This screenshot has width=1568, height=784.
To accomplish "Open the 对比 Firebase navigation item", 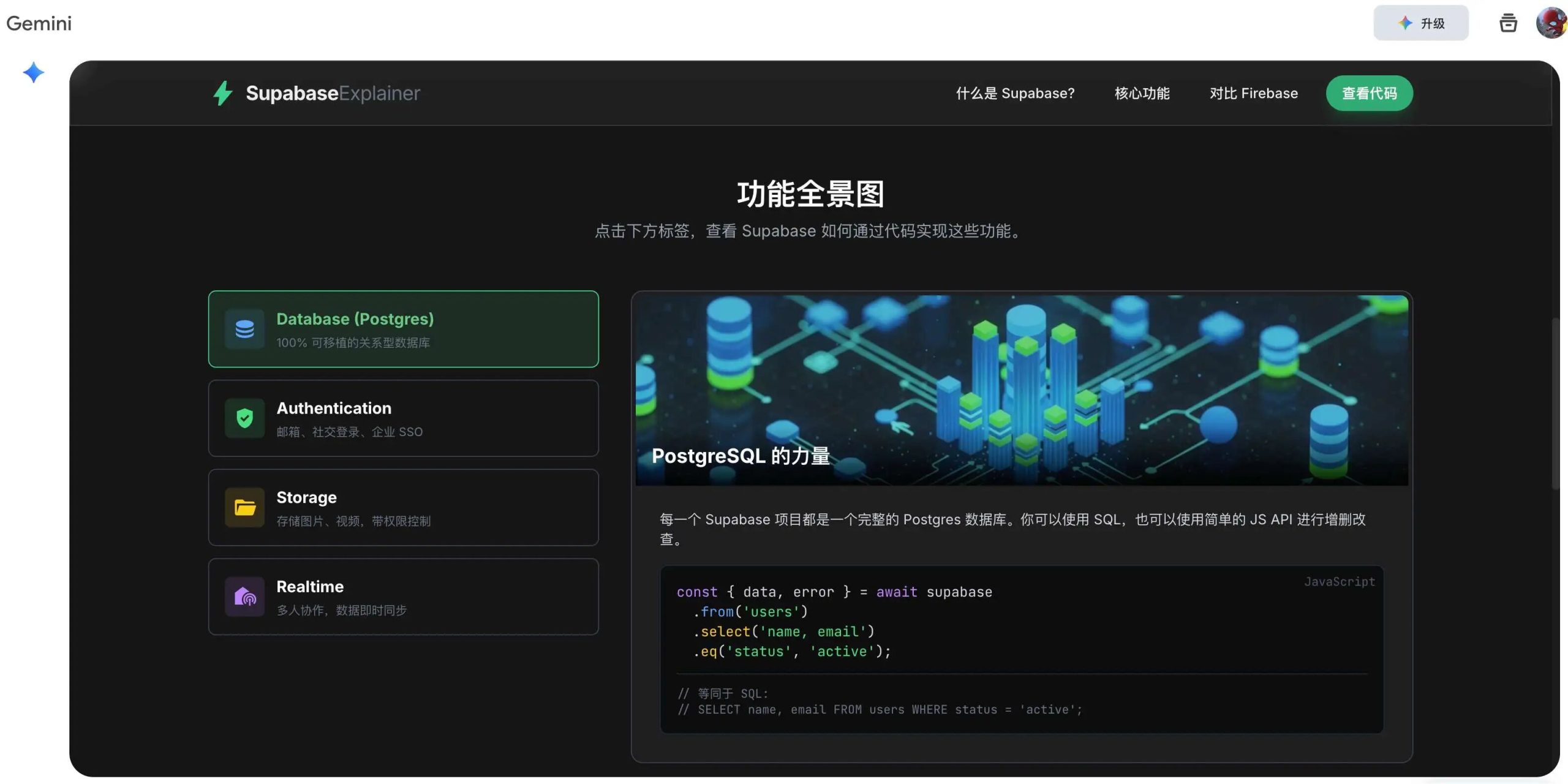I will point(1254,93).
